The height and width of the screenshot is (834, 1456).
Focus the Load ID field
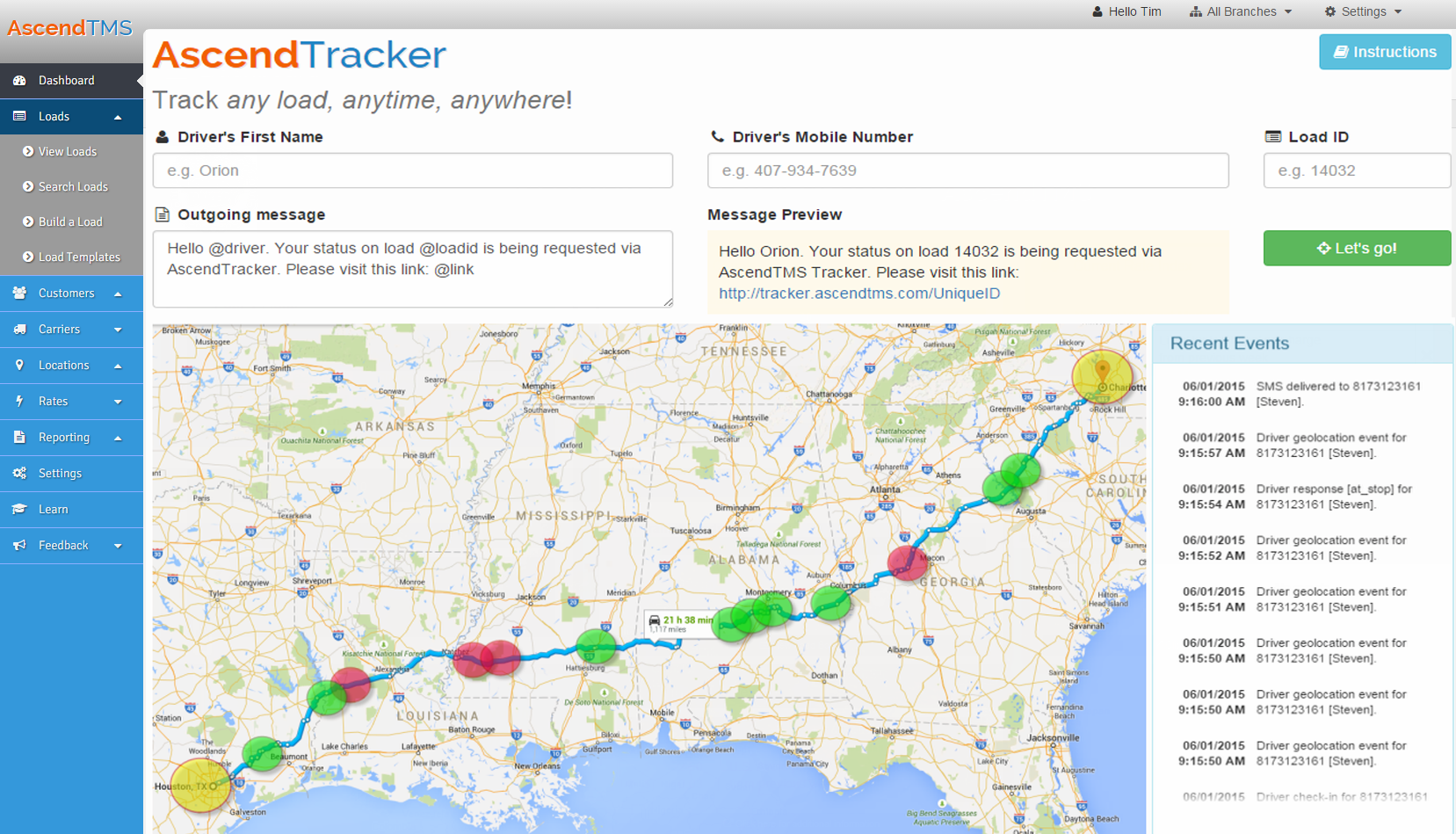point(1357,170)
